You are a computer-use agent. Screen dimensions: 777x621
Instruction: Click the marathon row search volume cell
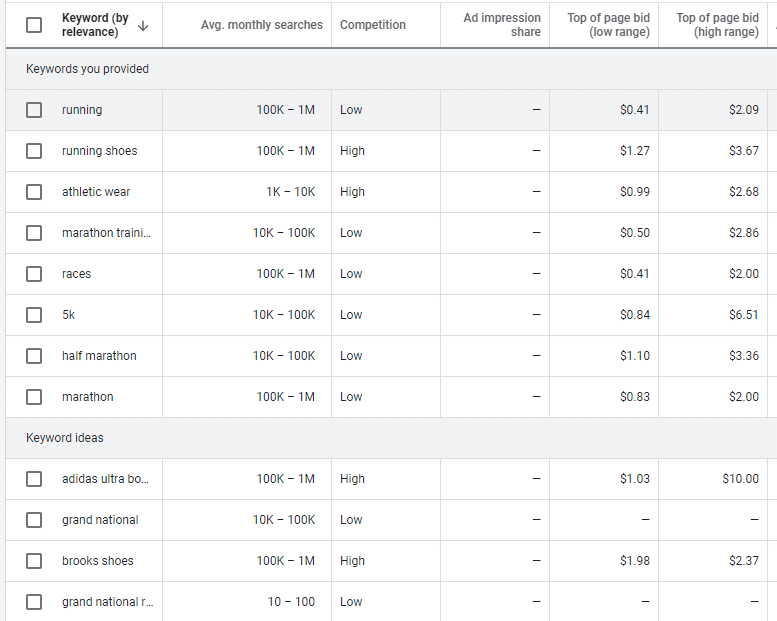pyautogui.click(x=285, y=397)
